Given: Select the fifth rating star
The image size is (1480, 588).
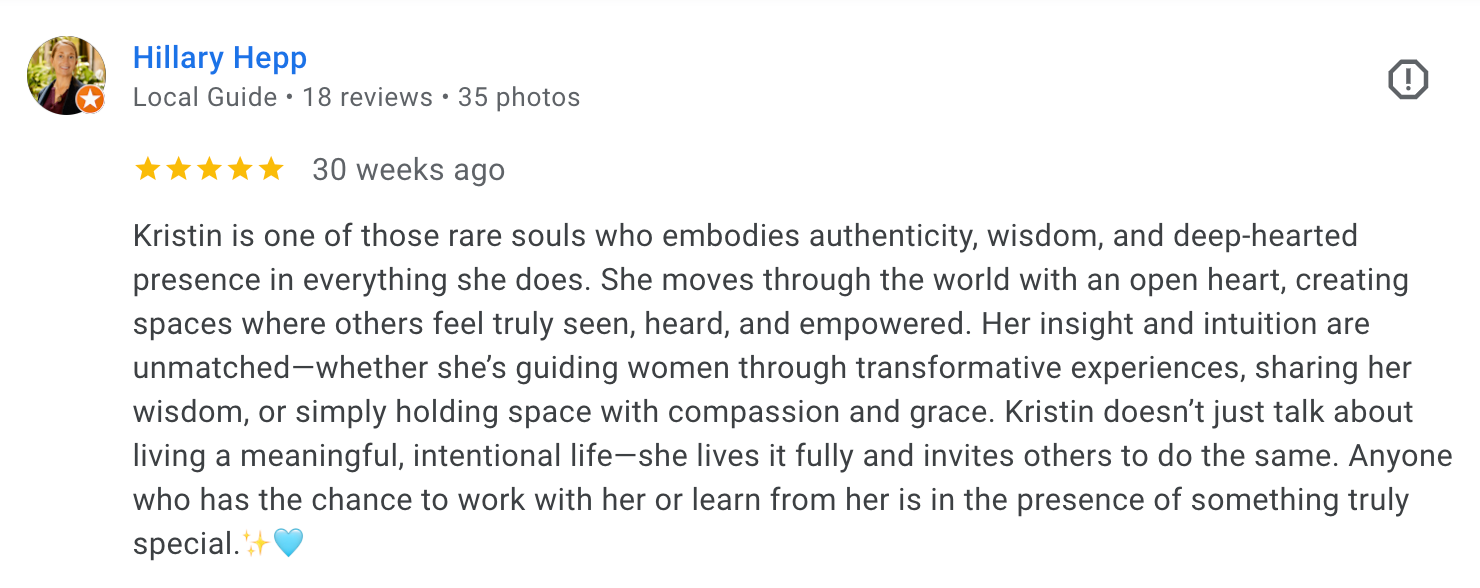Looking at the screenshot, I should pos(271,169).
